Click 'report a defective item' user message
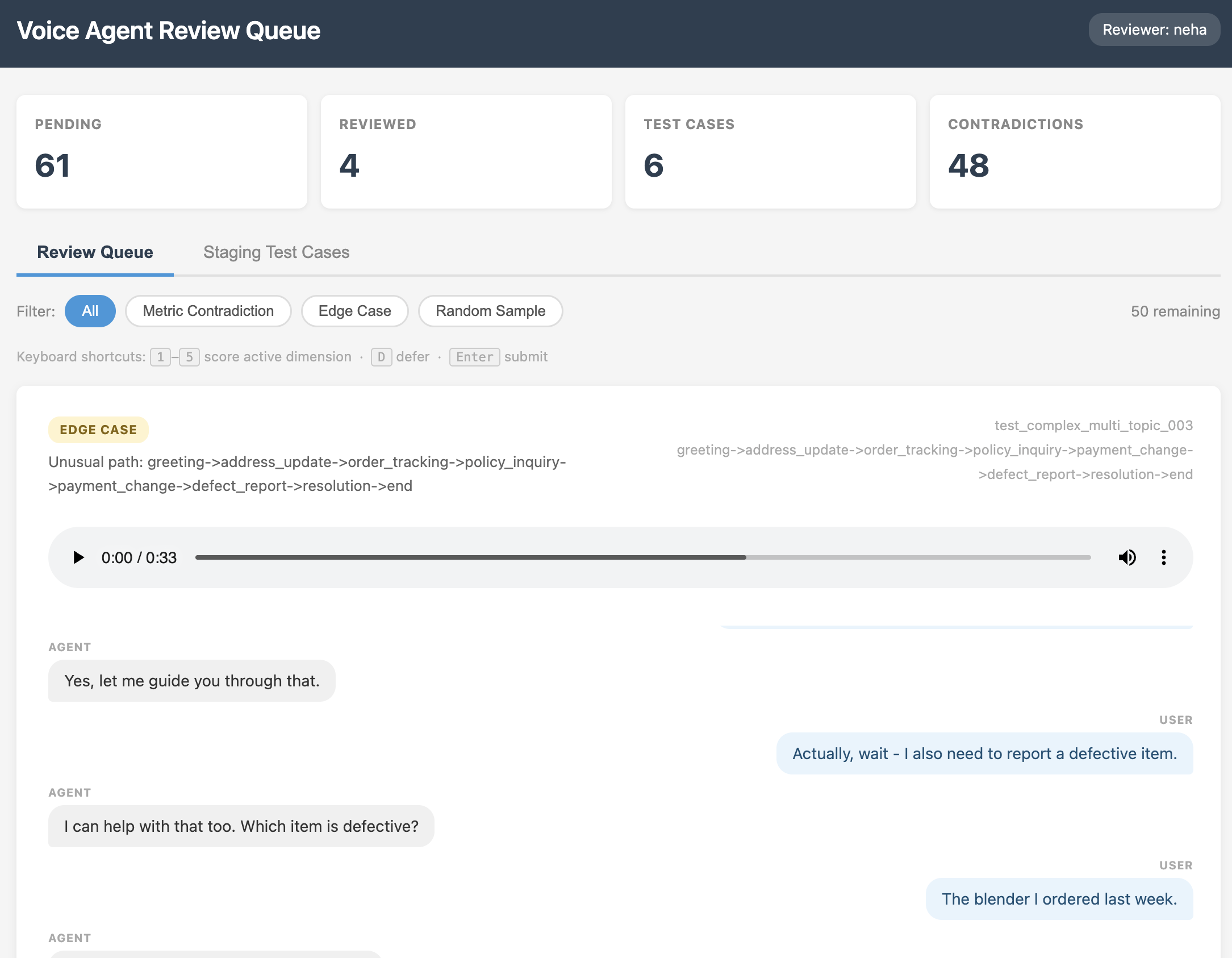Image resolution: width=1232 pixels, height=958 pixels. 985,753
